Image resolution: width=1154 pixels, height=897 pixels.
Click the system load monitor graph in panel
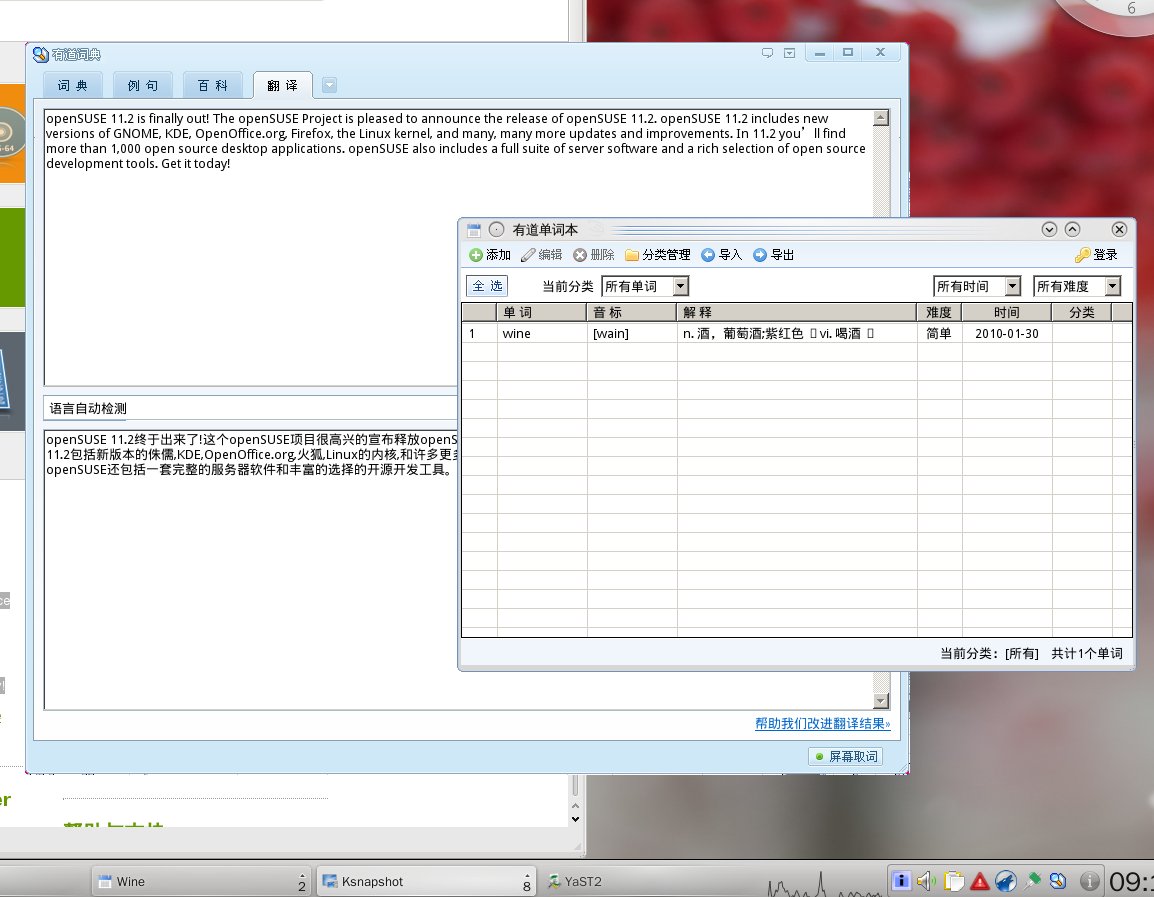[824, 882]
